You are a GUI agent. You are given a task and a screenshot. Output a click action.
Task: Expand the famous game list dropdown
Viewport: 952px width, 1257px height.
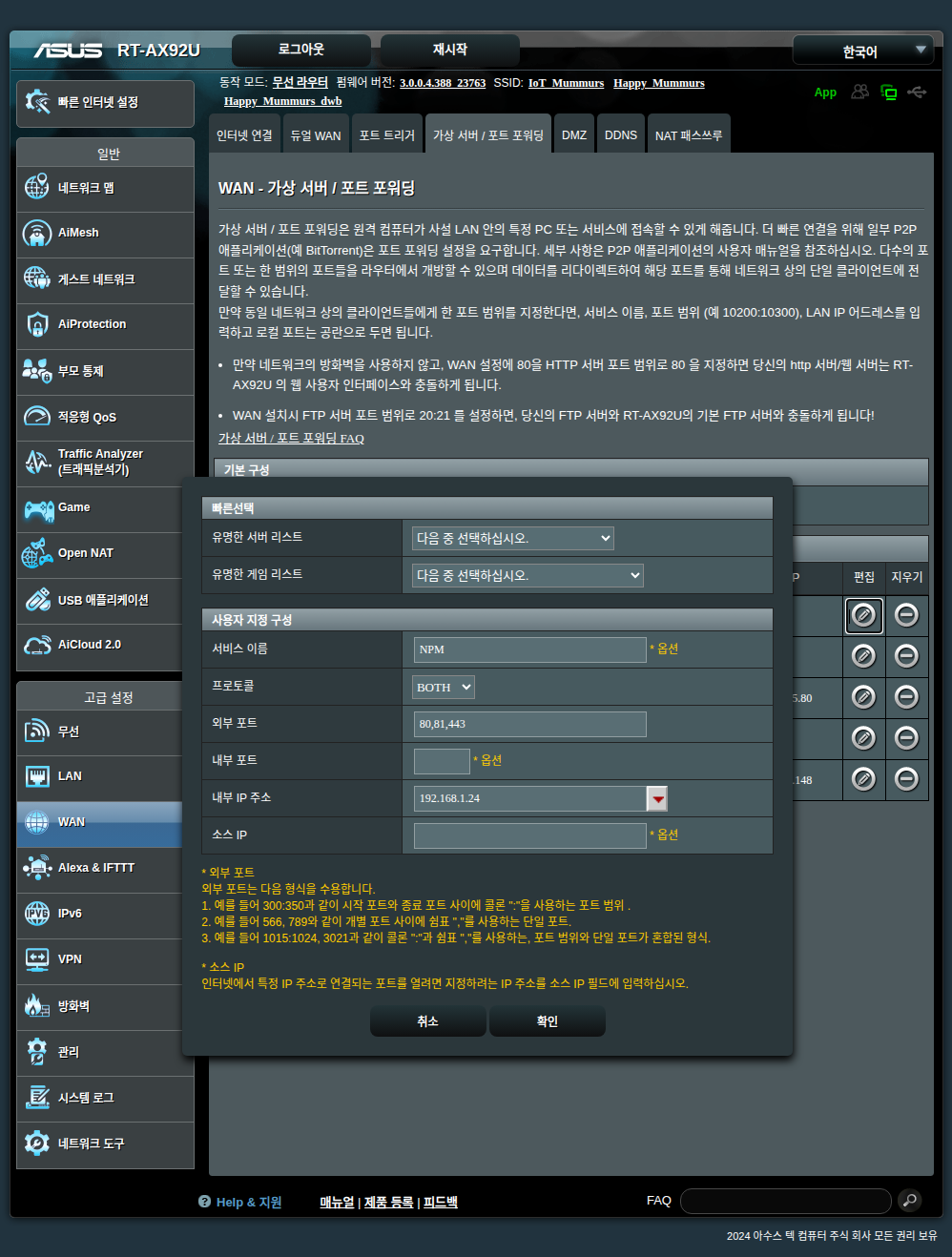coord(528,575)
